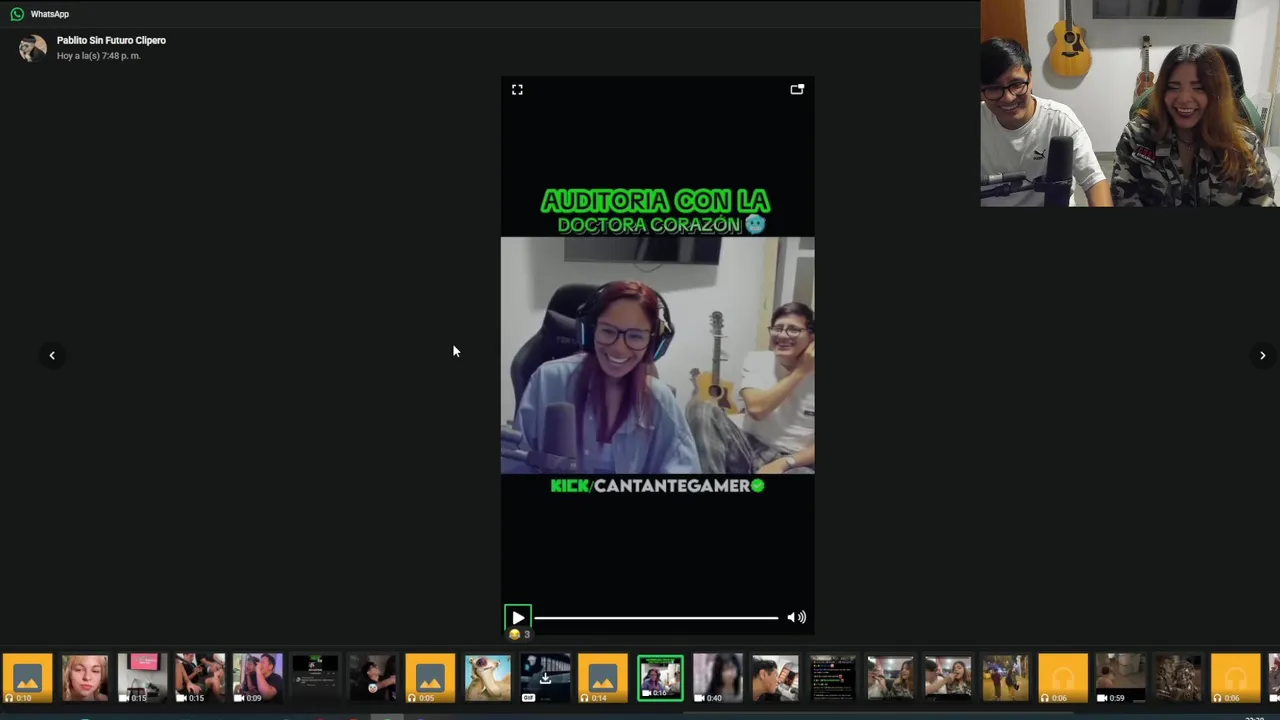Select the 0:40 video thumbnail
The width and height of the screenshot is (1280, 720).
point(718,678)
